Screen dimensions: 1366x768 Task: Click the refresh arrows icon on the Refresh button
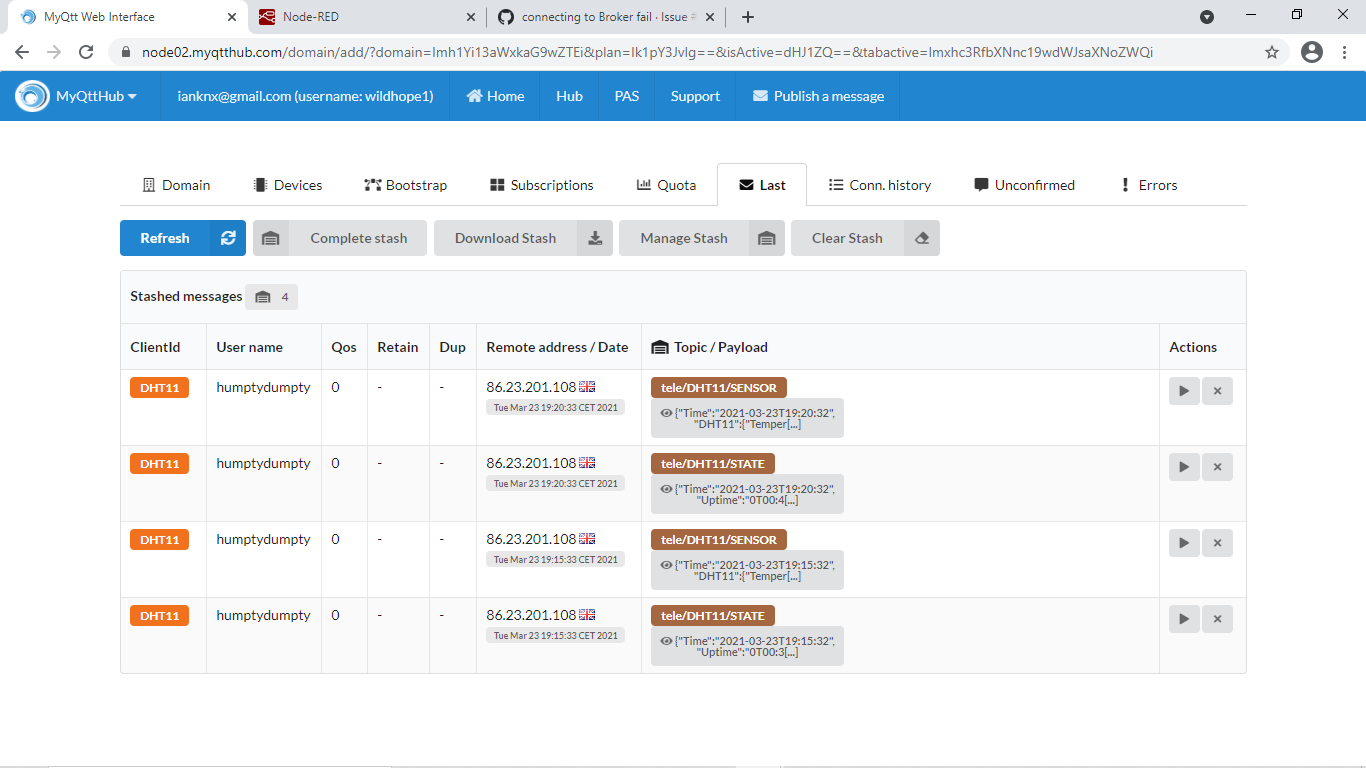[228, 238]
